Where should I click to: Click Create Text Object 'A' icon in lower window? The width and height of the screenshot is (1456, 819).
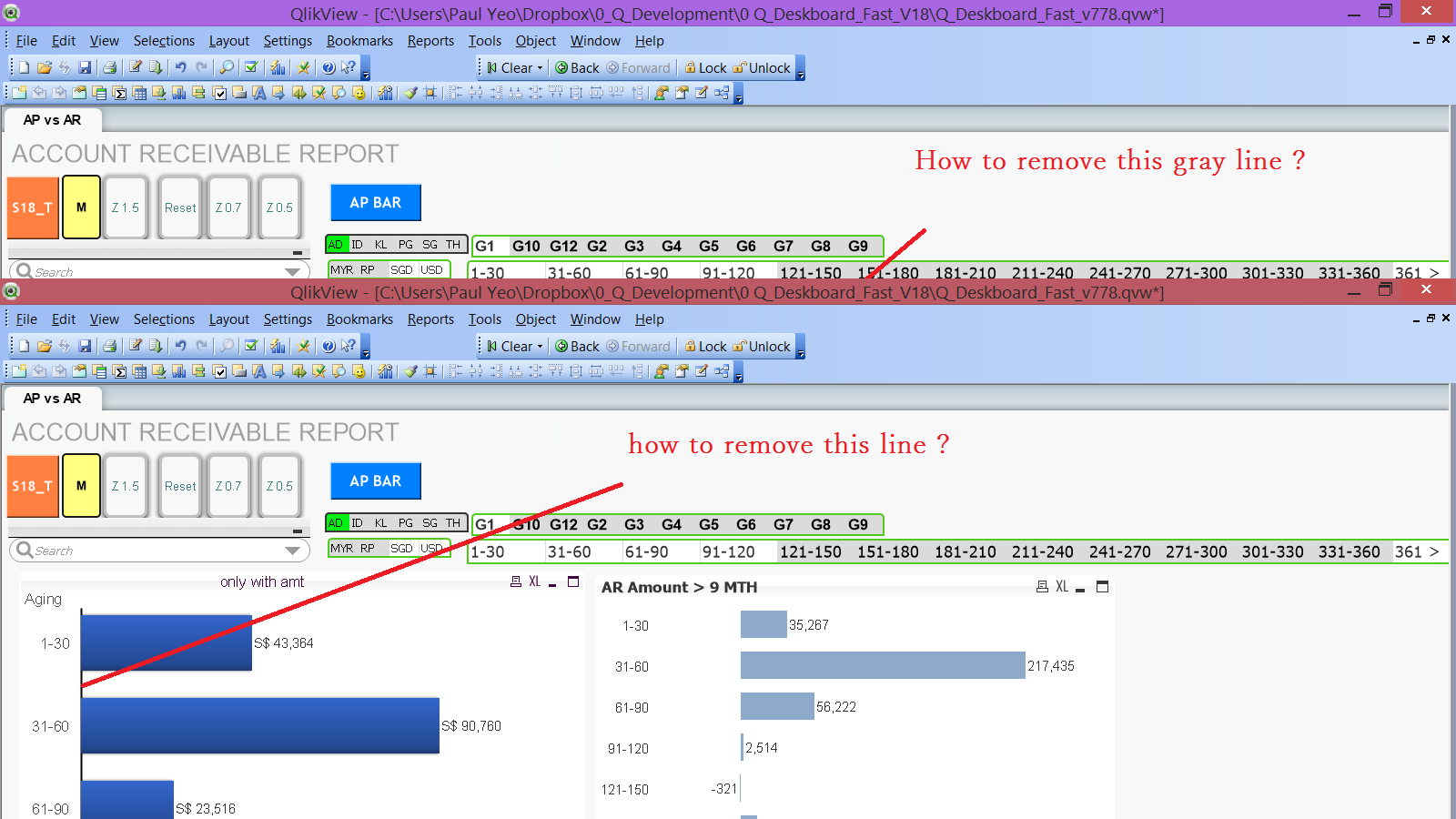click(x=259, y=370)
